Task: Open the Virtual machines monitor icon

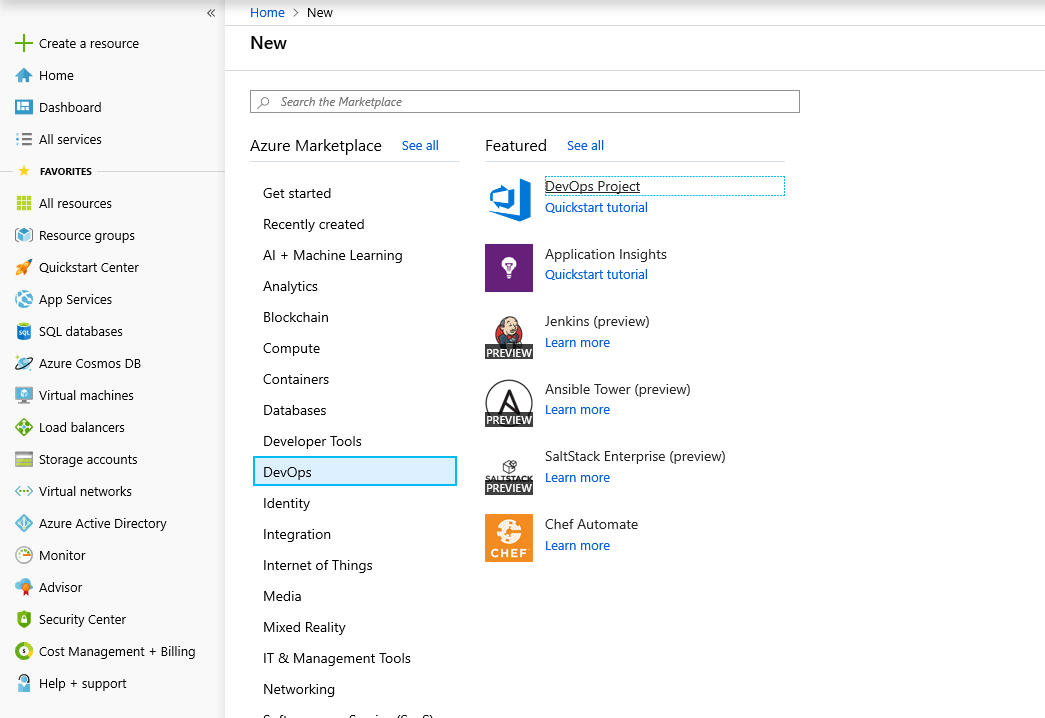Action: (23, 395)
